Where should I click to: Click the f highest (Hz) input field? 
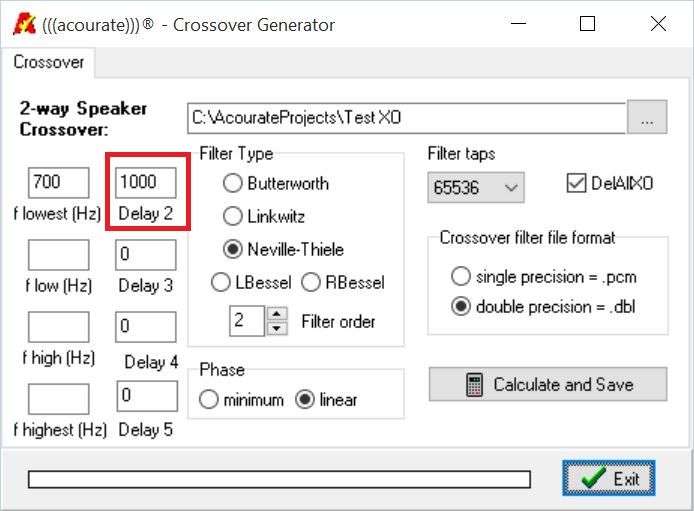58,399
